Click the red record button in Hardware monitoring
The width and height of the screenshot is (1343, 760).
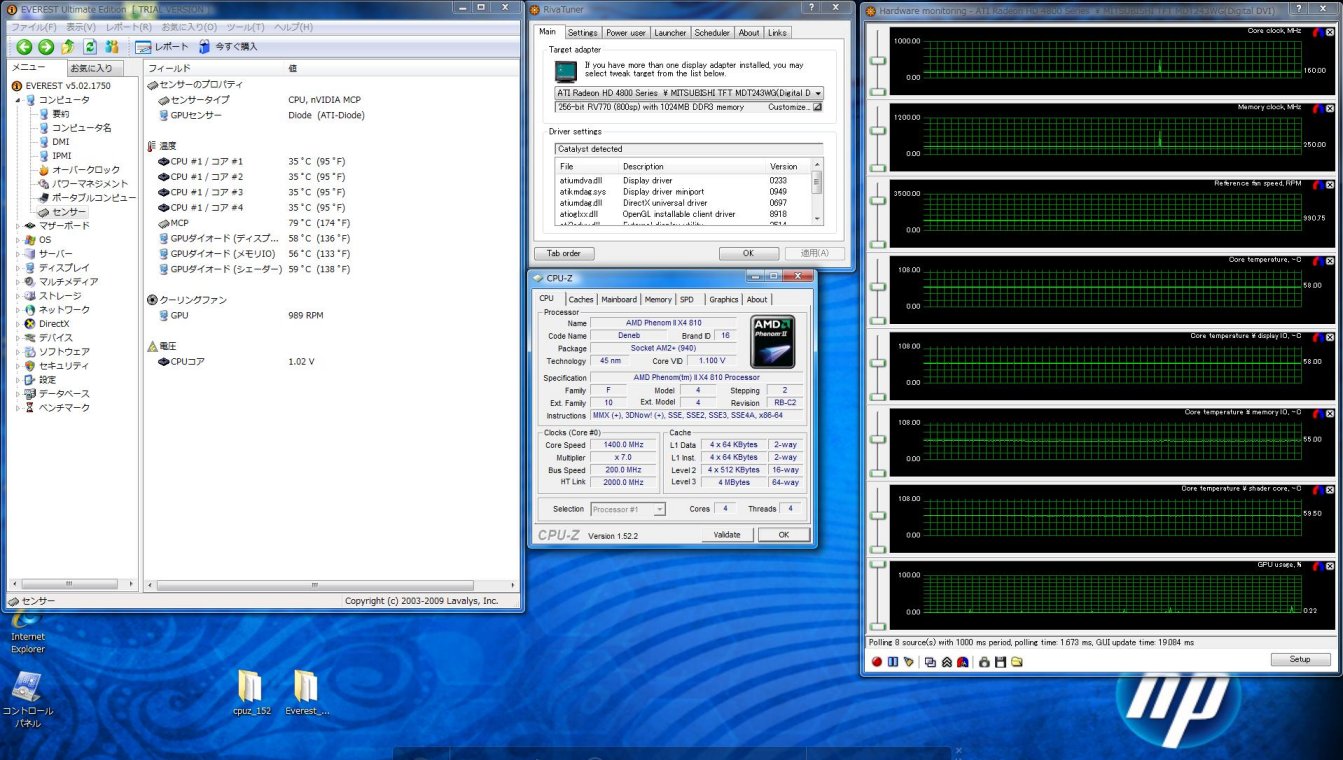(x=877, y=661)
